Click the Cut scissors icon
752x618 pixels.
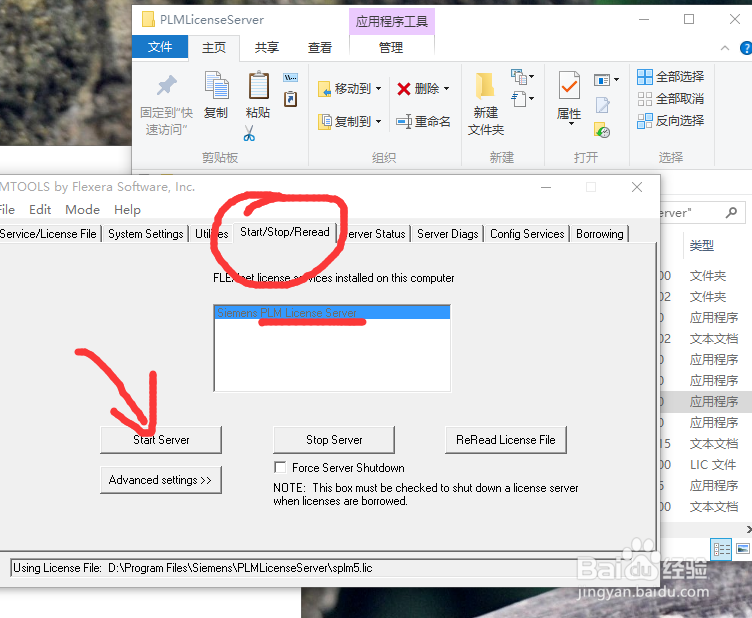point(249,133)
